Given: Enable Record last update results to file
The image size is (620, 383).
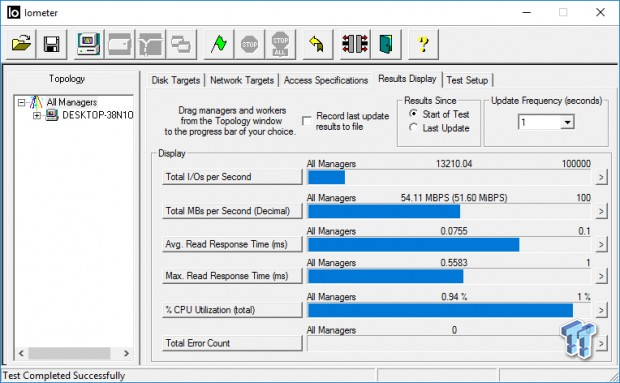Looking at the screenshot, I should [306, 121].
